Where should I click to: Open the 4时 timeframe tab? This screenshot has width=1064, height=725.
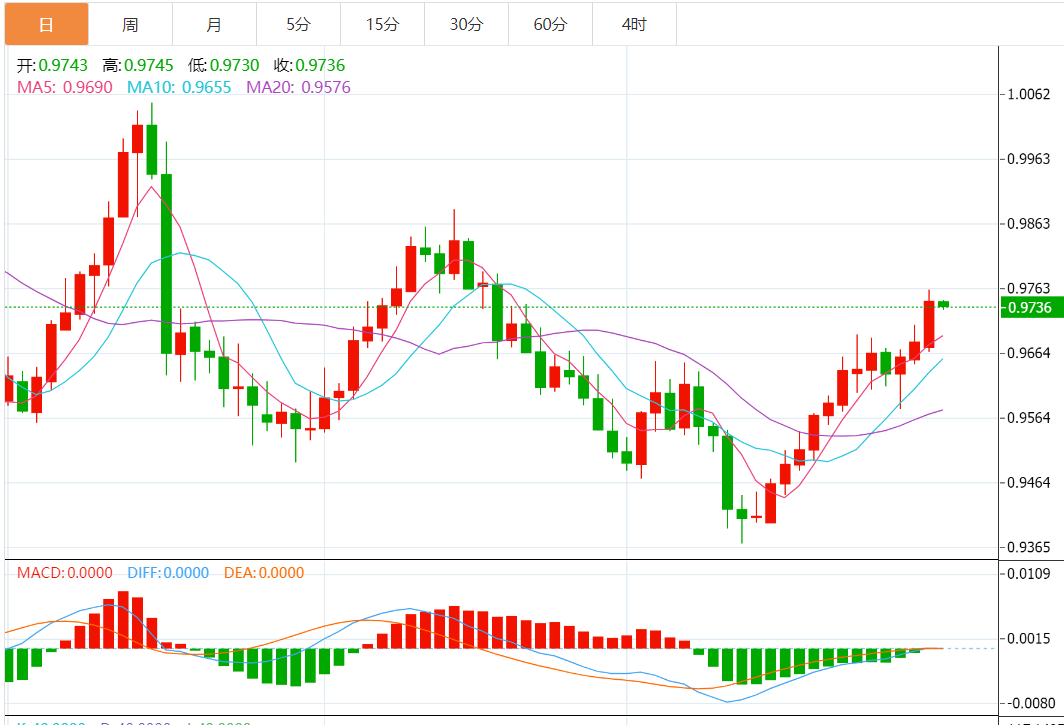pos(634,24)
